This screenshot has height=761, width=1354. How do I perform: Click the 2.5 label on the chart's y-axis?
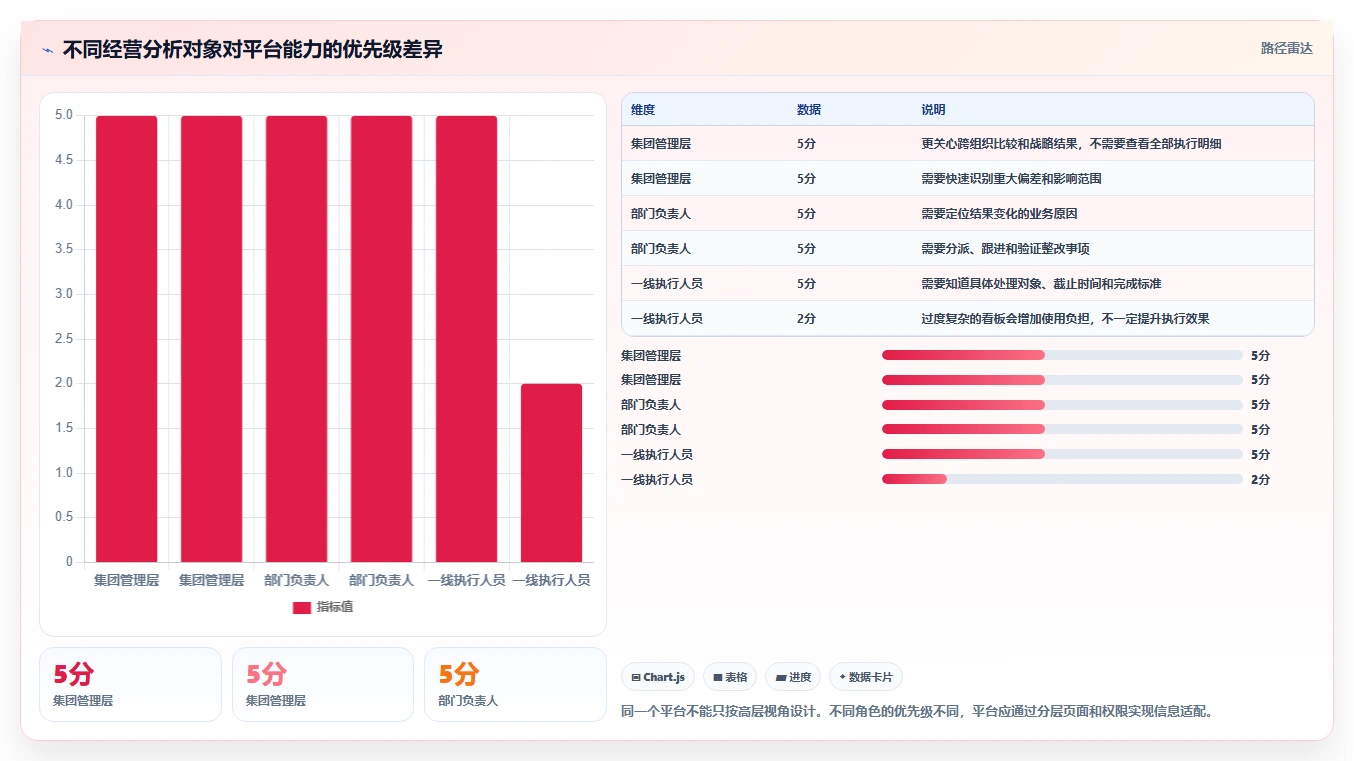coord(63,338)
